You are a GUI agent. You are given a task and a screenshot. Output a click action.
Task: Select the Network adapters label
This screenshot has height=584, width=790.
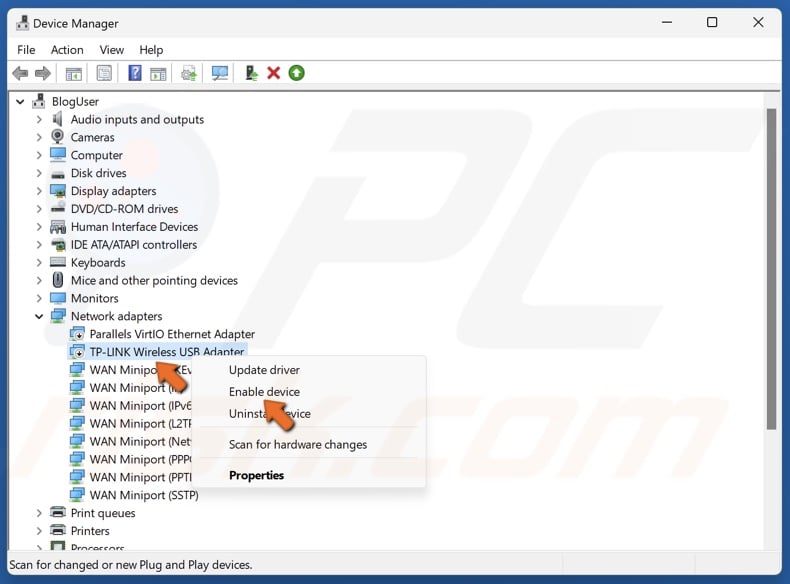[116, 316]
